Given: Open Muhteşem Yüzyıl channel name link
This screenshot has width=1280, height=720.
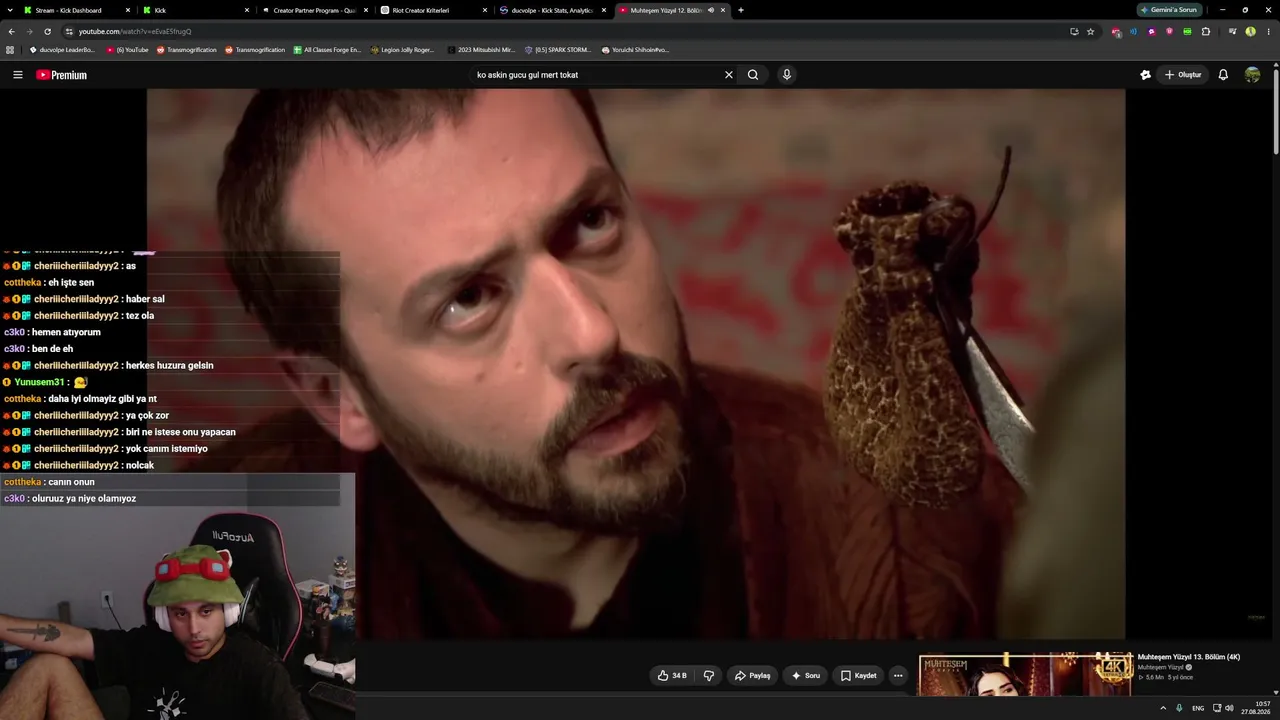Looking at the screenshot, I should pyautogui.click(x=1161, y=667).
